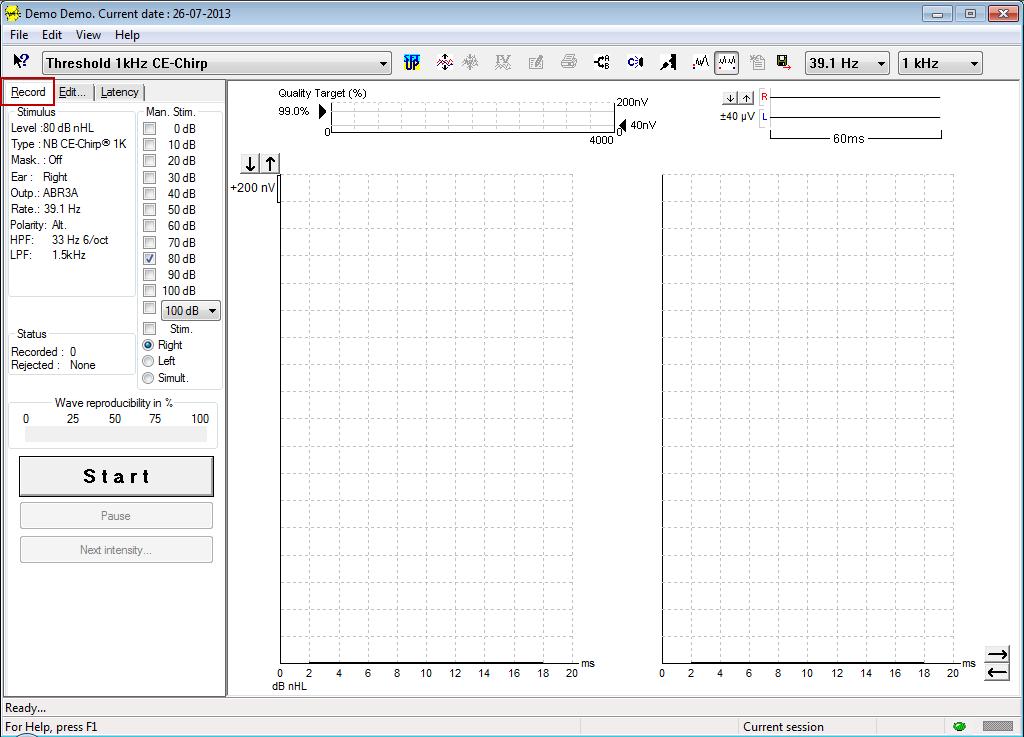Click the Wave reproducibility progress bar
Image resolution: width=1024 pixels, height=737 pixels.
click(116, 435)
